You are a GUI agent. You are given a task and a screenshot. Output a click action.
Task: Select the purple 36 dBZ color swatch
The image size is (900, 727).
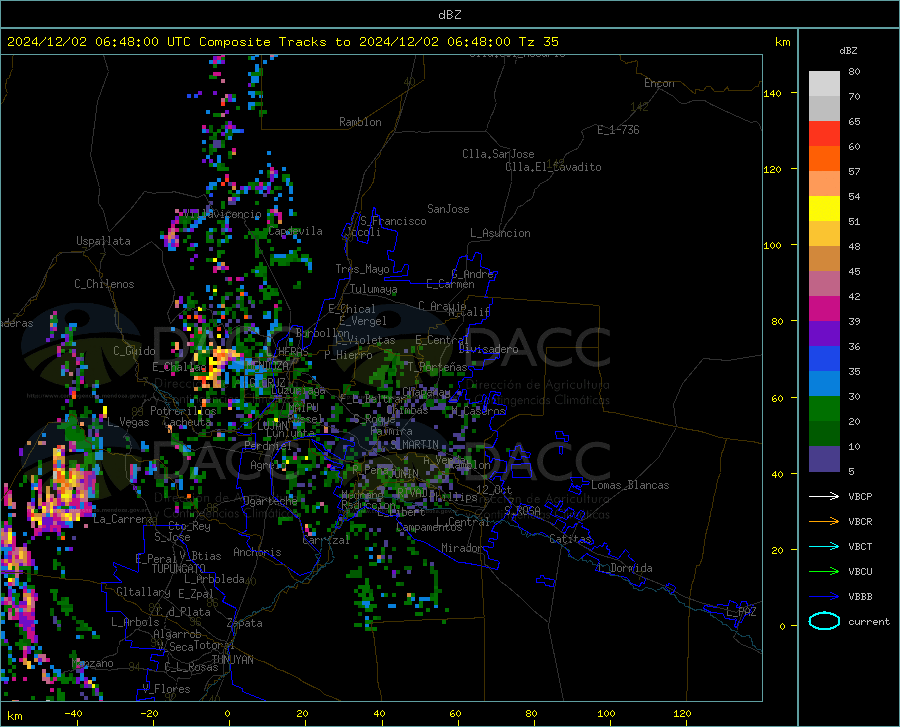point(824,333)
